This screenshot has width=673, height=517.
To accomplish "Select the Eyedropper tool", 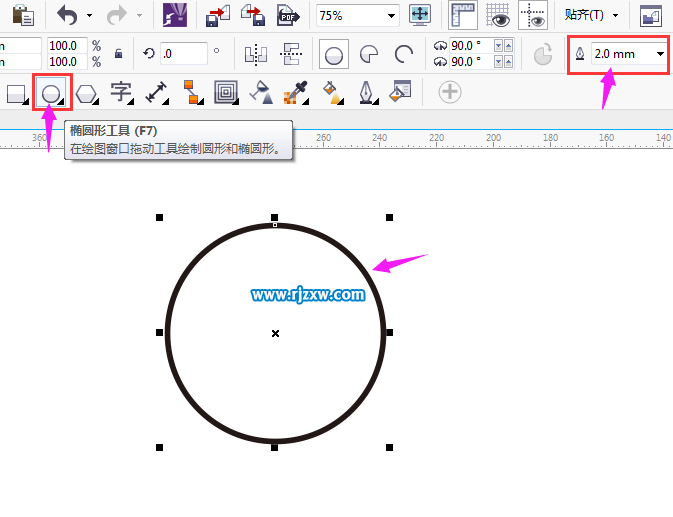I will click(x=296, y=93).
